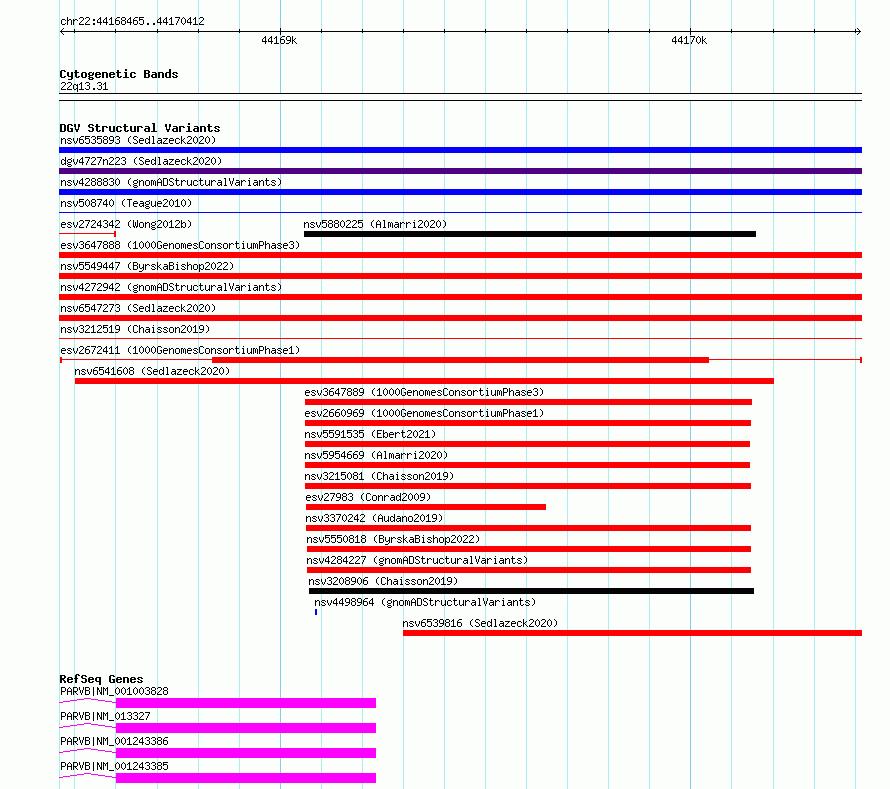Screen dimensions: 890x789
Task: Click the black nsv5880225 variant bar
Action: click(x=530, y=234)
